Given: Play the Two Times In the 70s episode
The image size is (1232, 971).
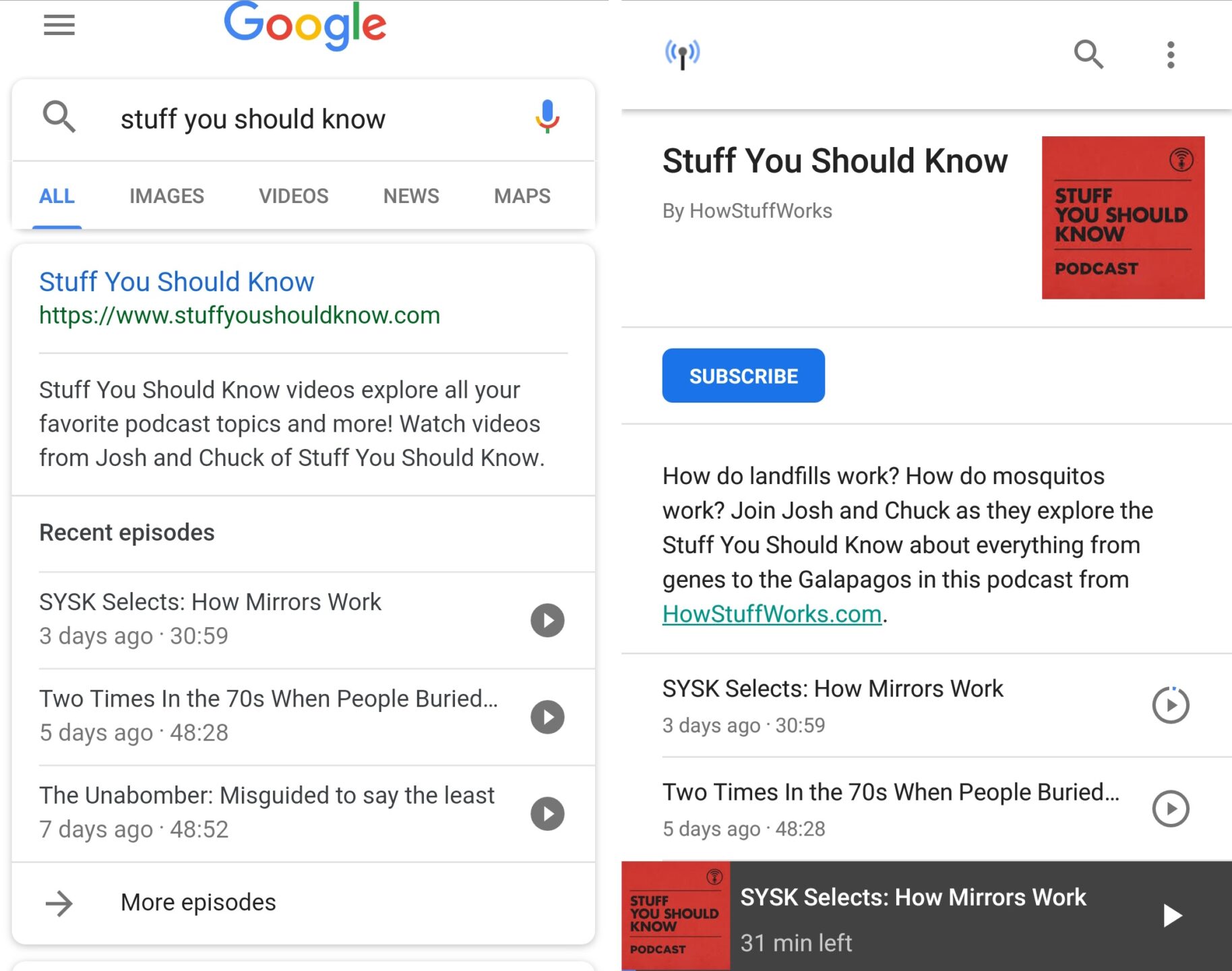Looking at the screenshot, I should click(x=547, y=717).
